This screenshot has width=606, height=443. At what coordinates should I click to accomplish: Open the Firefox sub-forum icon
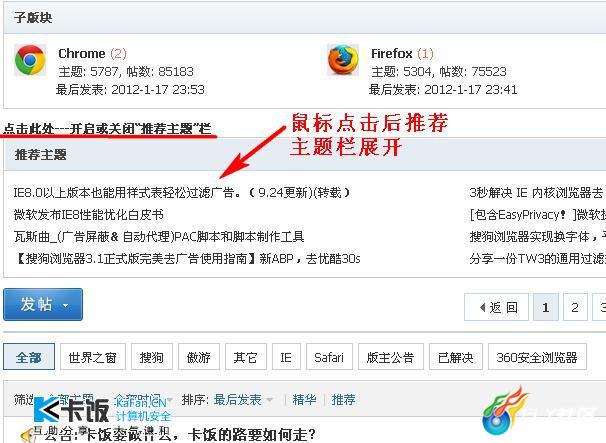pos(343,60)
